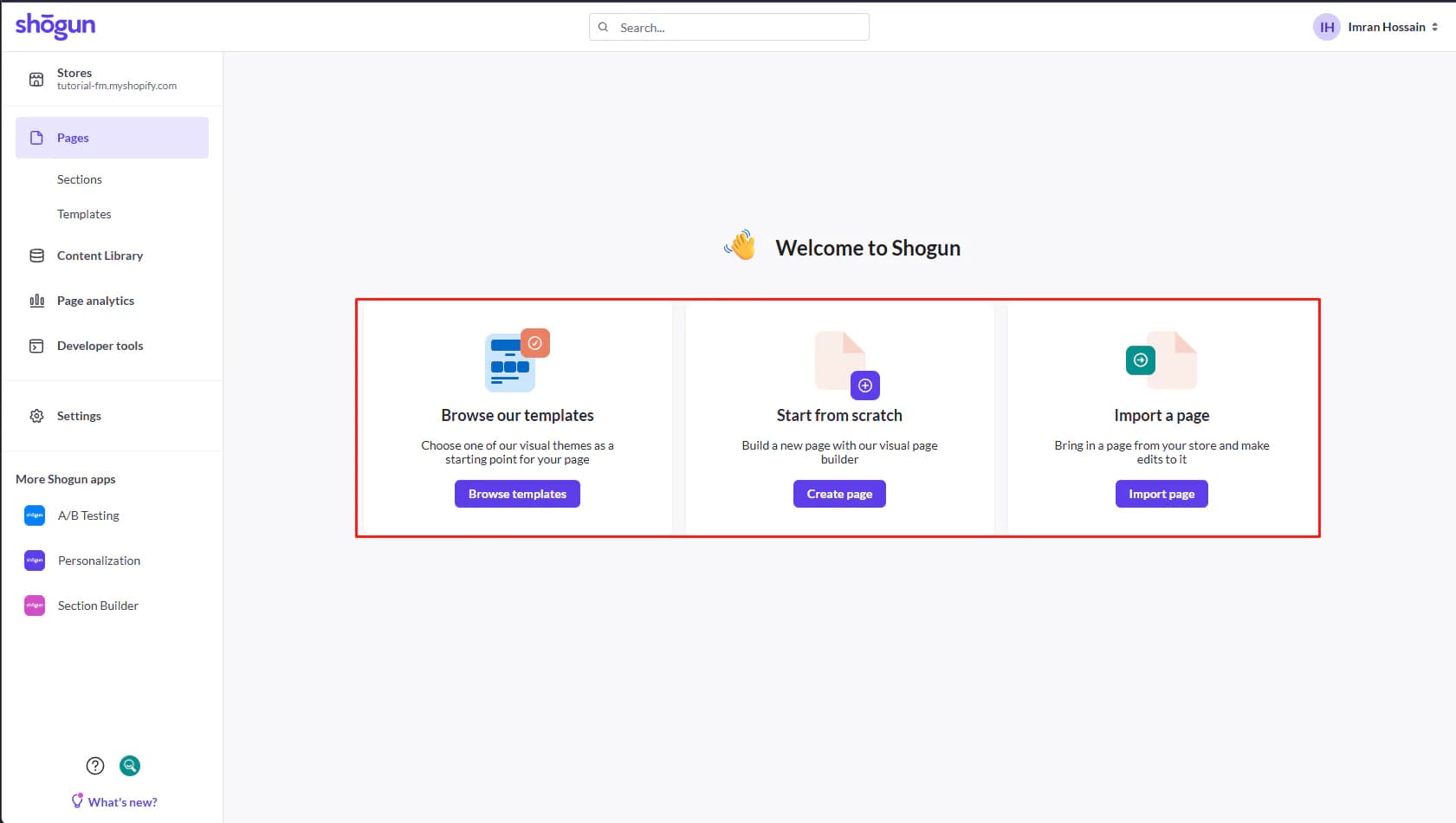Click the Stores store name label
The width and height of the screenshot is (1456, 823).
(x=74, y=73)
